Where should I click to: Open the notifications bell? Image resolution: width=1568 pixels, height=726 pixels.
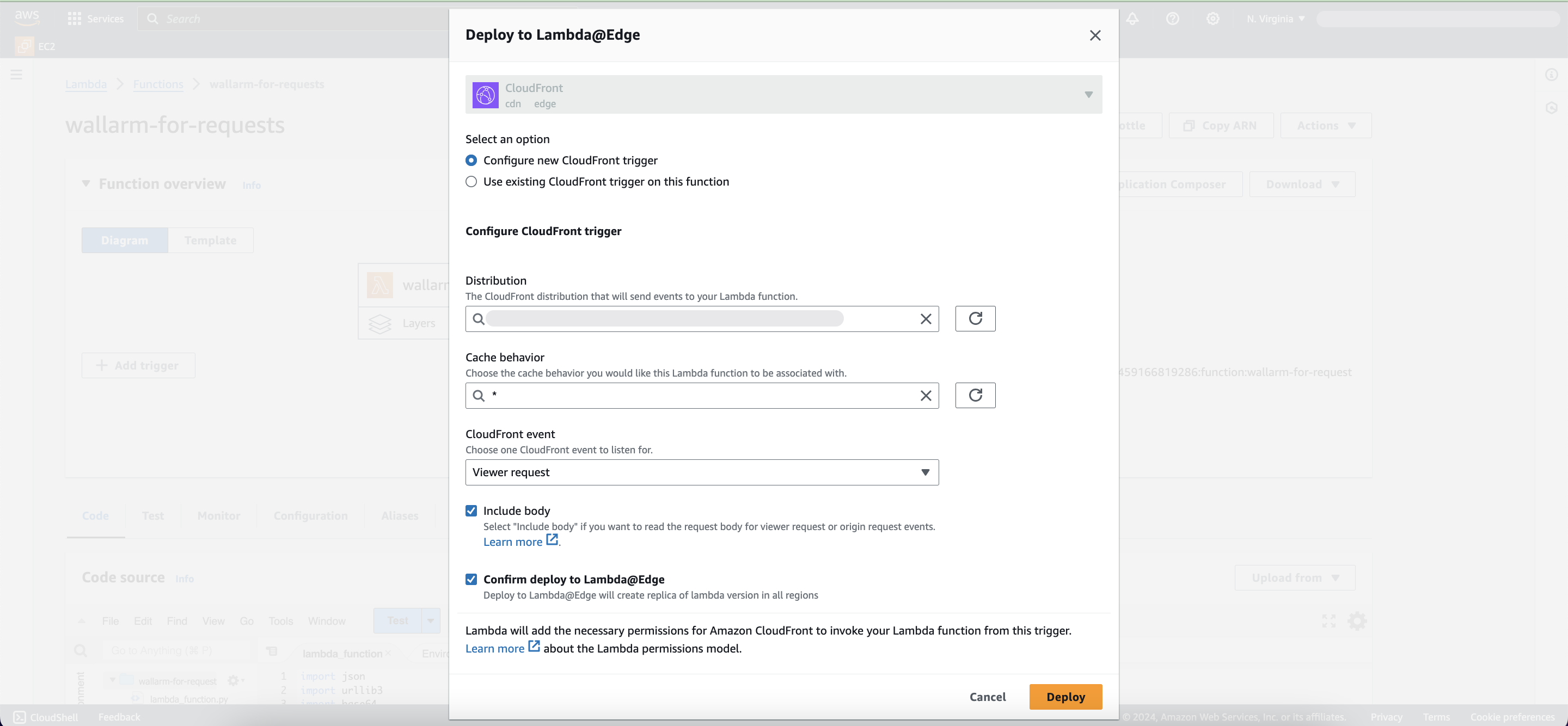coord(1132,19)
